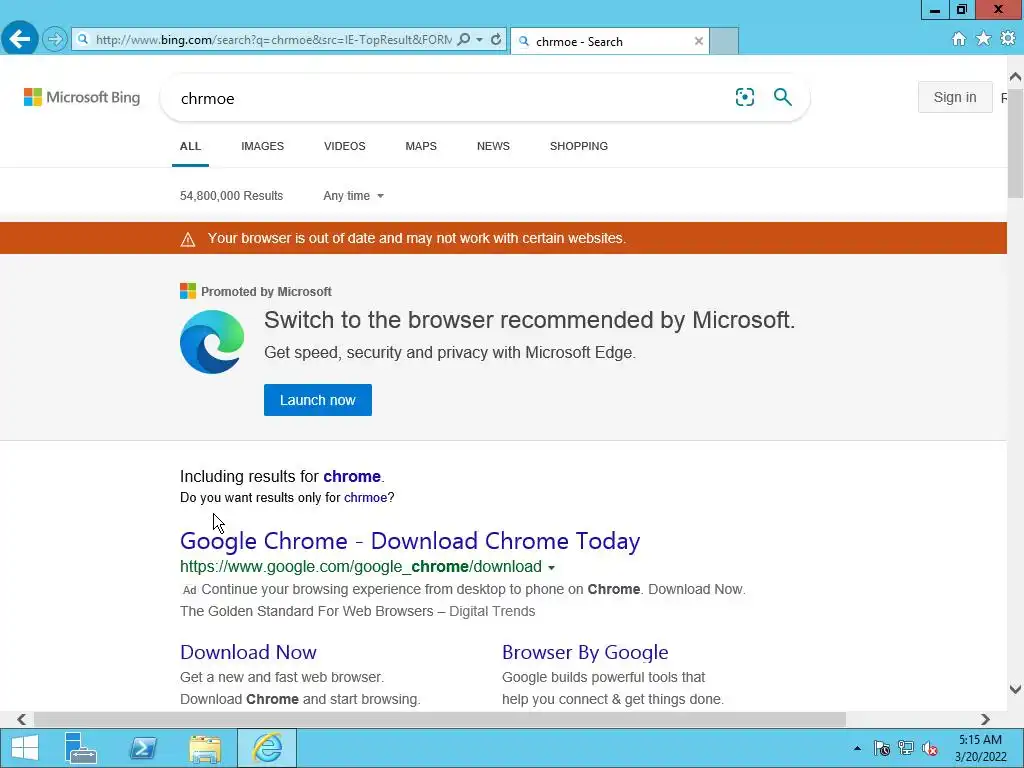Click the out-of-date browser warning icon
The width and height of the screenshot is (1024, 768).
point(188,239)
